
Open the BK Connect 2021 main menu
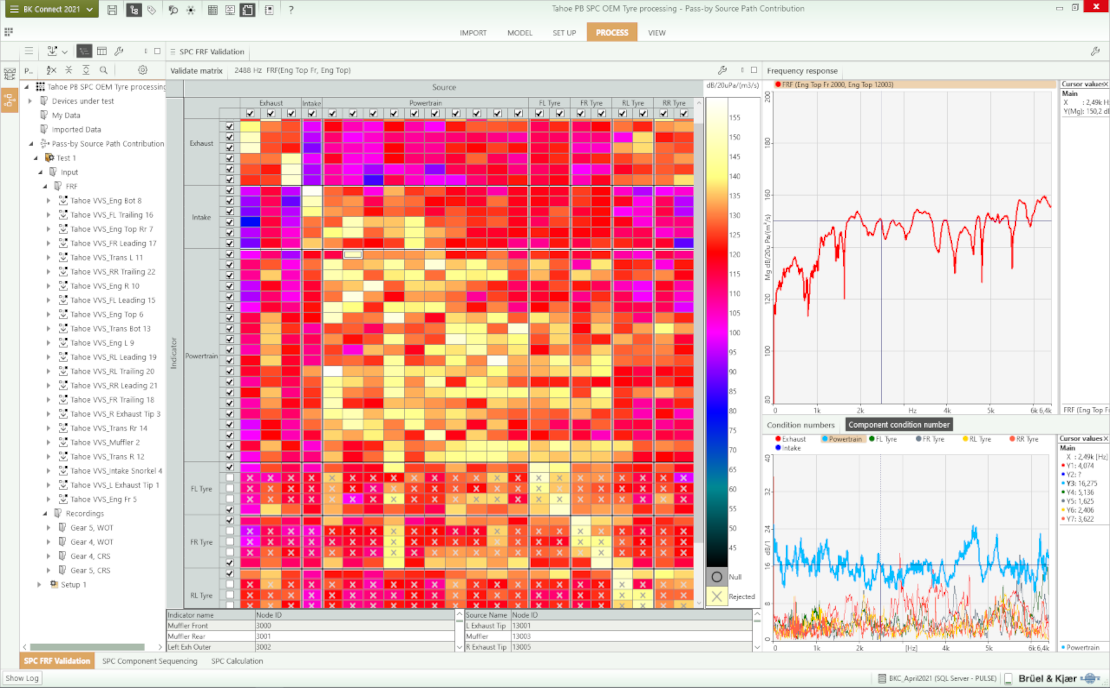coord(49,9)
